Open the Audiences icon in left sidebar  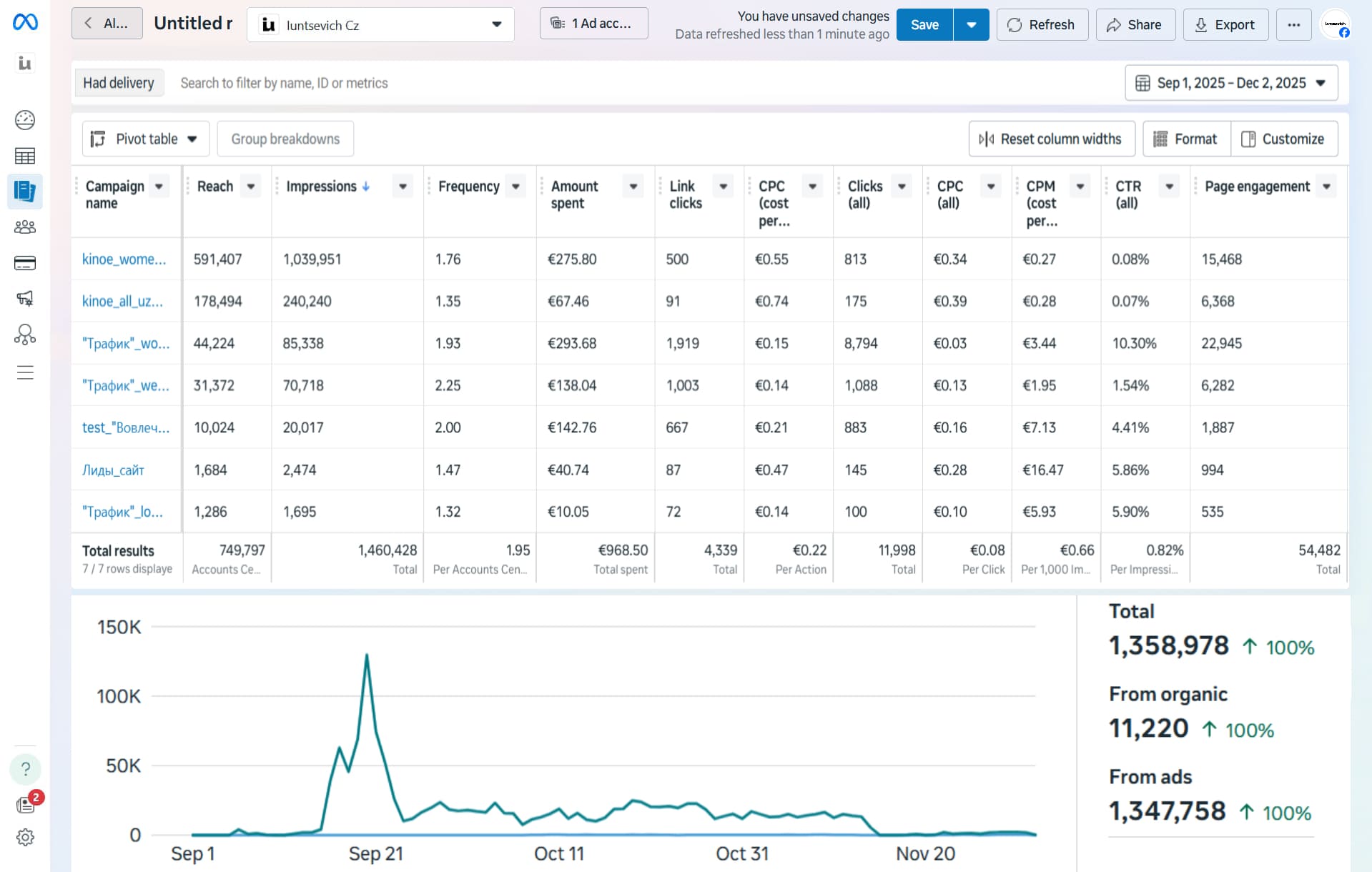[25, 227]
